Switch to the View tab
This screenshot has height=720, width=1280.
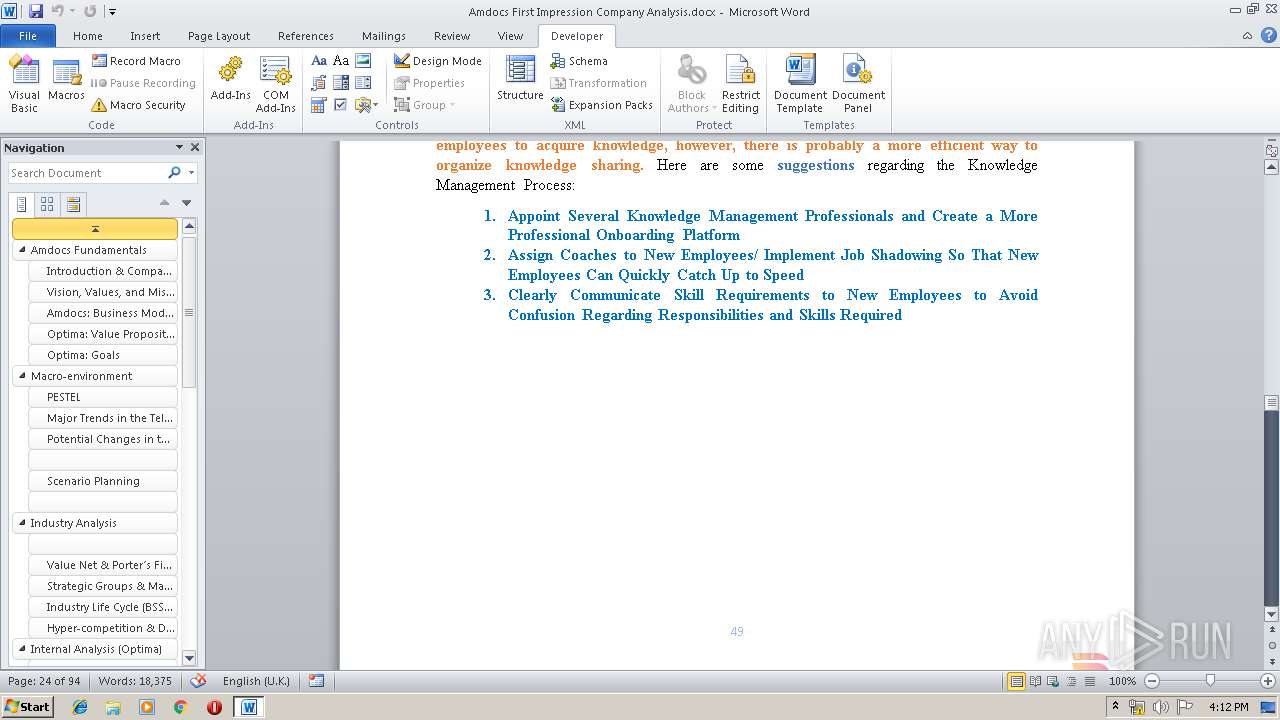pos(510,36)
